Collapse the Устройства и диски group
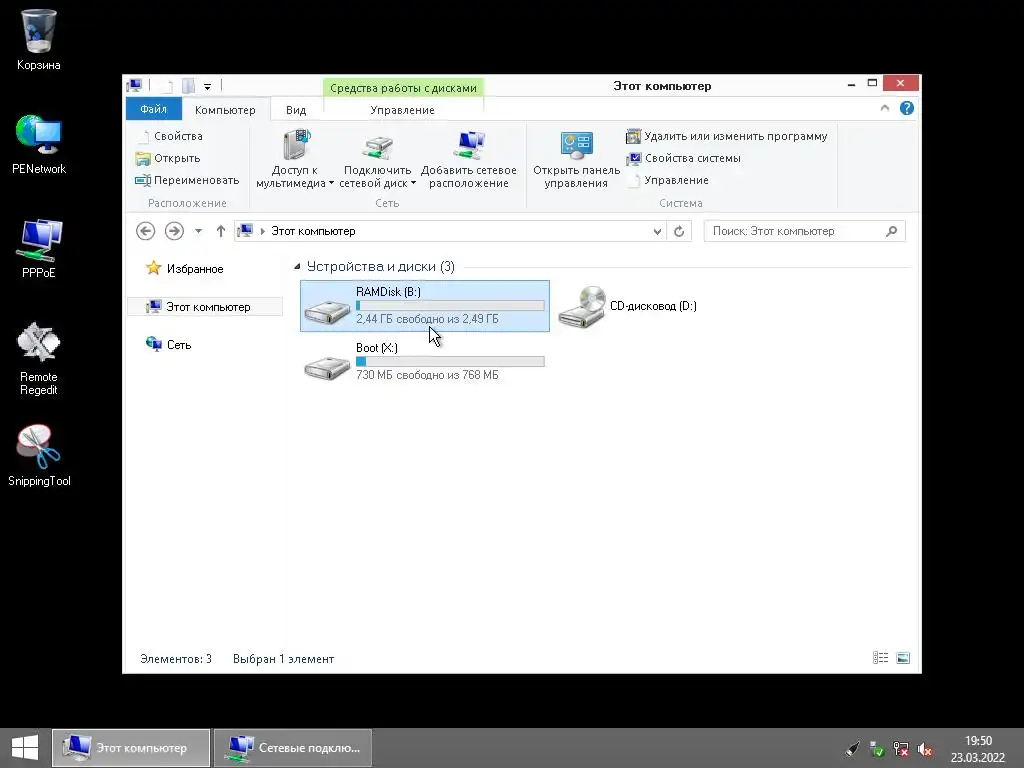Image resolution: width=1024 pixels, height=768 pixels. [x=297, y=266]
